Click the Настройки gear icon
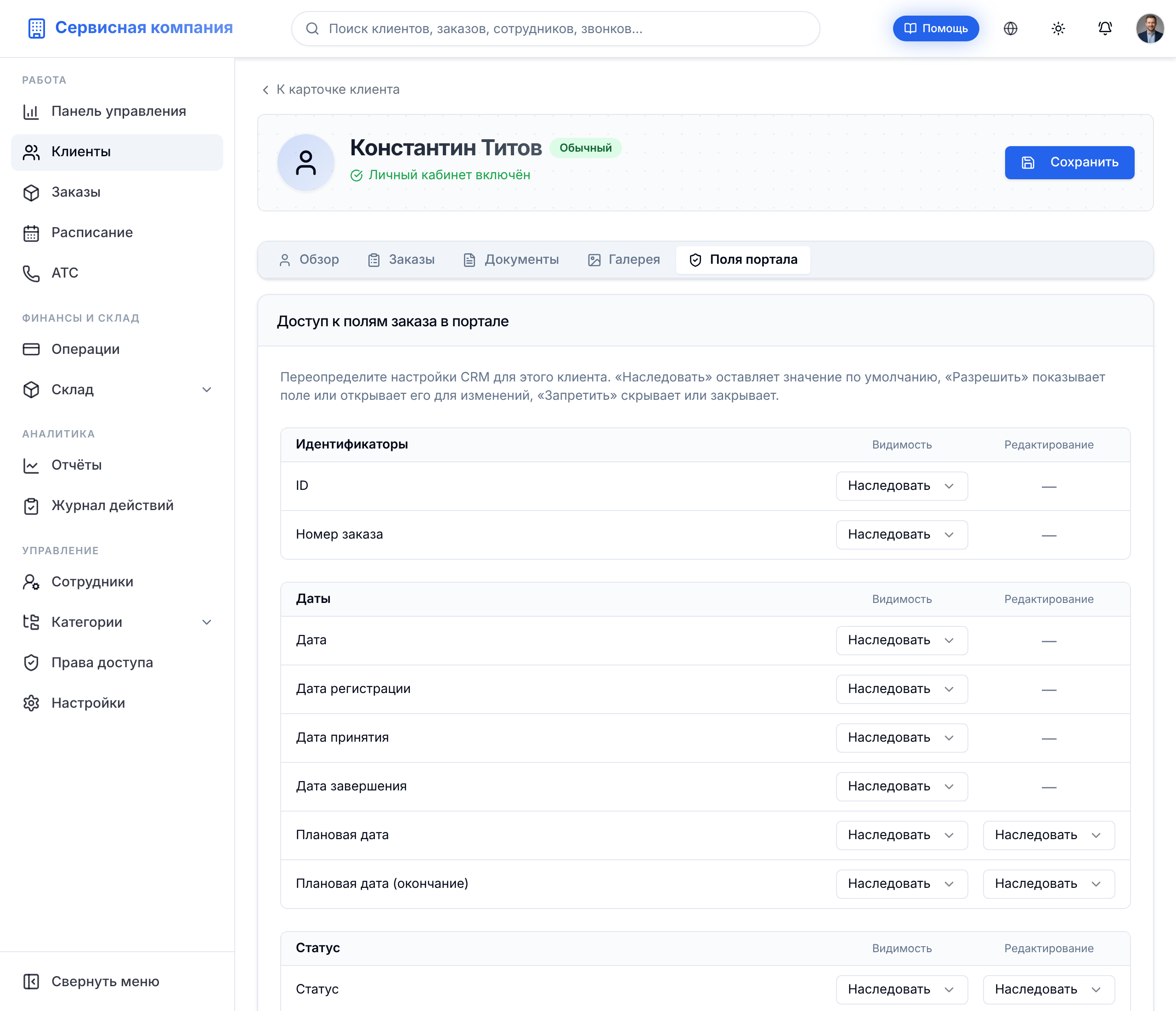This screenshot has height=1011, width=1176. 31,703
